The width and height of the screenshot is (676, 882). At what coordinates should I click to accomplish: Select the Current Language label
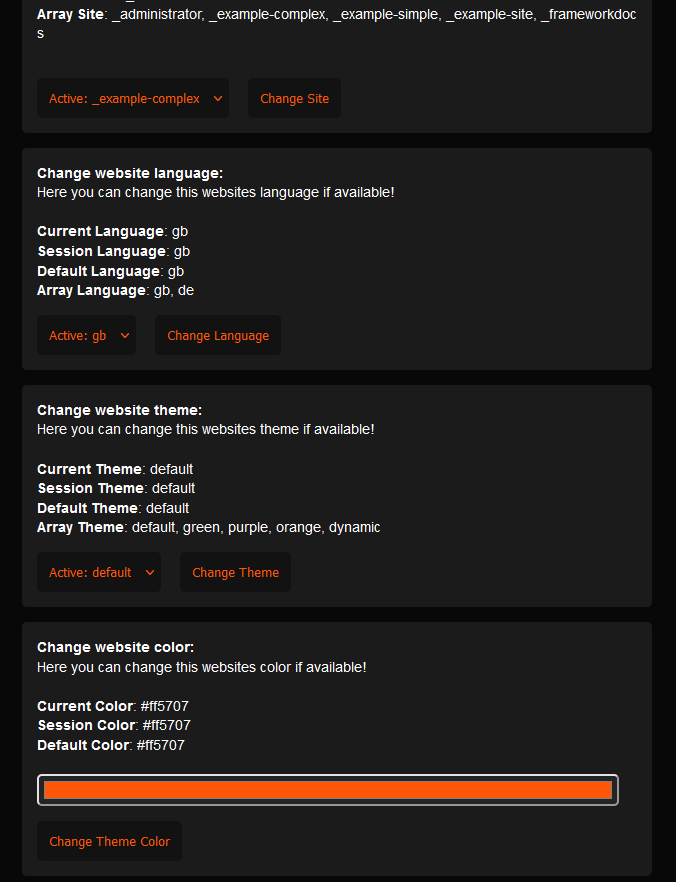pyautogui.click(x=100, y=231)
